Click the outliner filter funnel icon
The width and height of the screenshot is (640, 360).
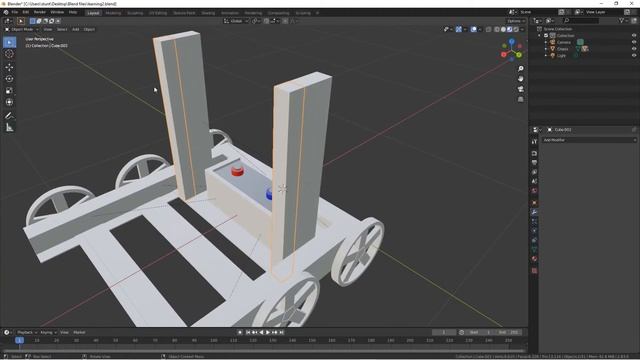(622, 20)
